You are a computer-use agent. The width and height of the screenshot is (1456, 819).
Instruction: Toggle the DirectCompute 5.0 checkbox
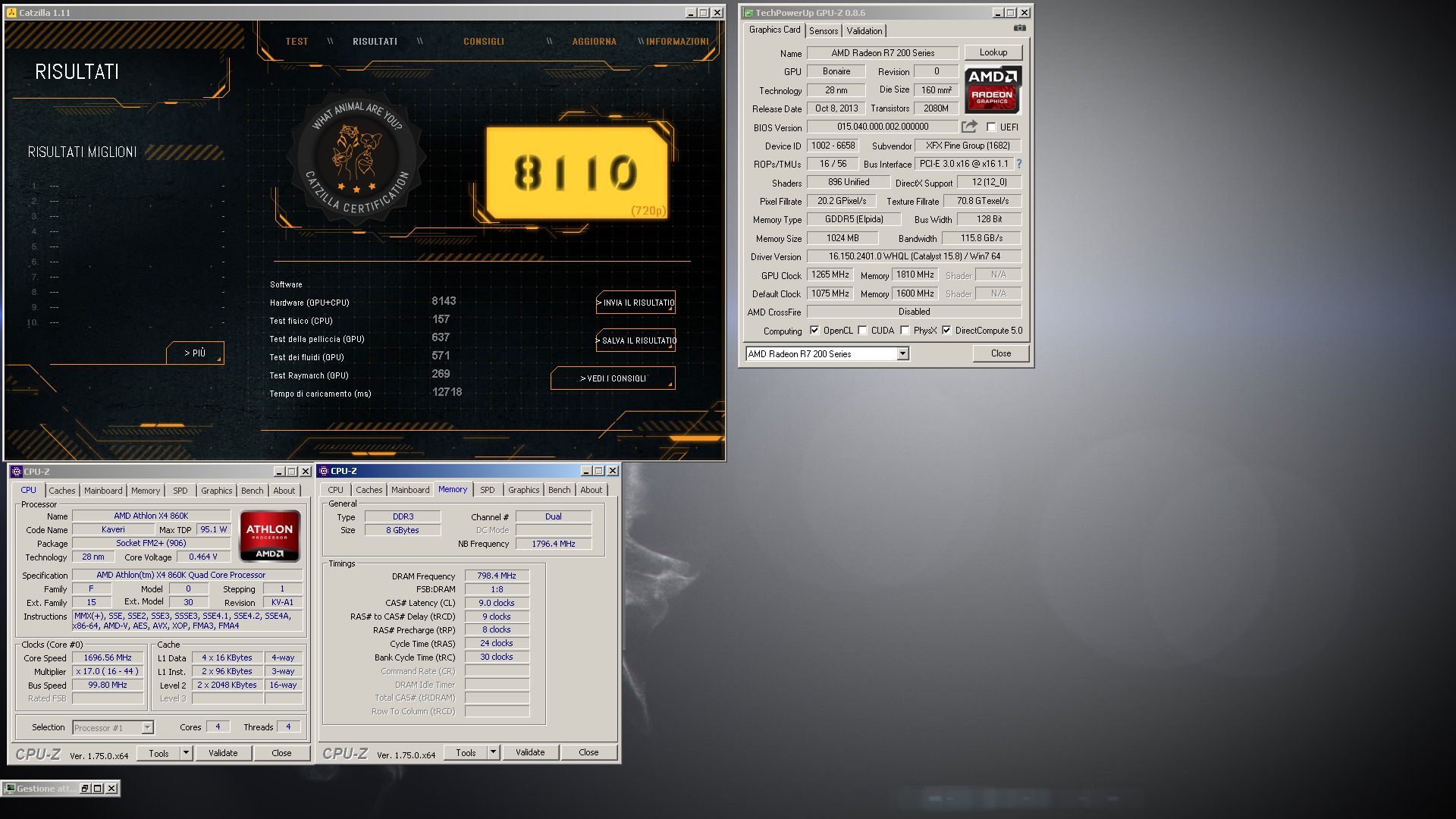tap(946, 331)
